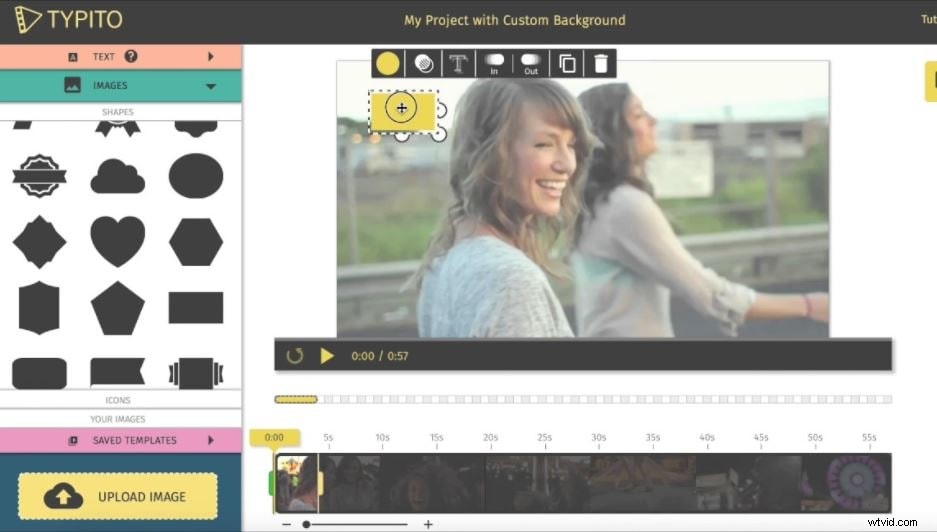The width and height of the screenshot is (937, 532).
Task: Insert the award ribbon shape
Action: tap(118, 128)
